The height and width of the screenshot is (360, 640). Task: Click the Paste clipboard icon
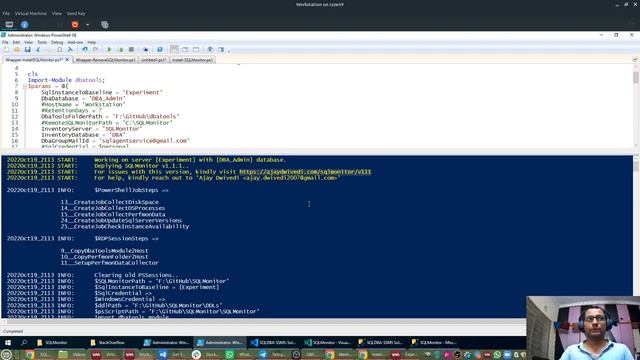pyautogui.click(x=60, y=49)
